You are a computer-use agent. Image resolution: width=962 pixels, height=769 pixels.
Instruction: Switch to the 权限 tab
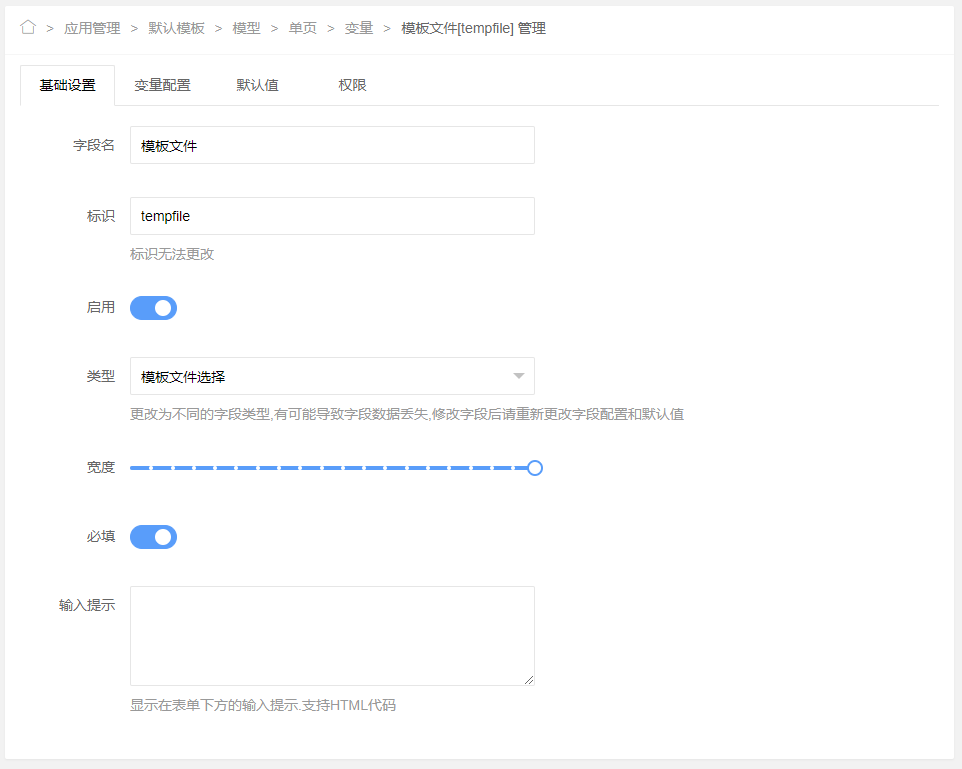coord(352,86)
